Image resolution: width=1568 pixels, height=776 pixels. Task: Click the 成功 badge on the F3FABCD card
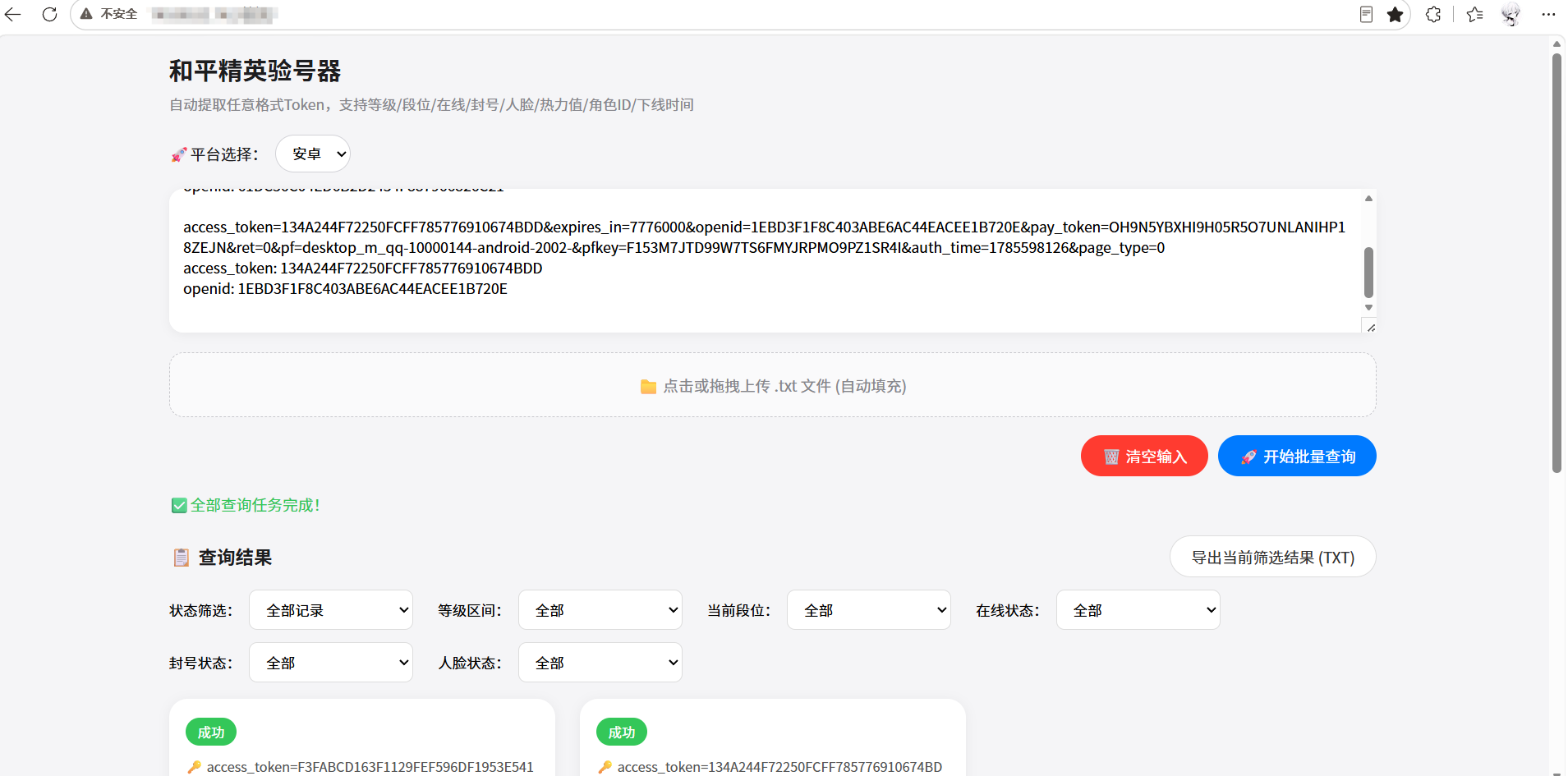(211, 732)
